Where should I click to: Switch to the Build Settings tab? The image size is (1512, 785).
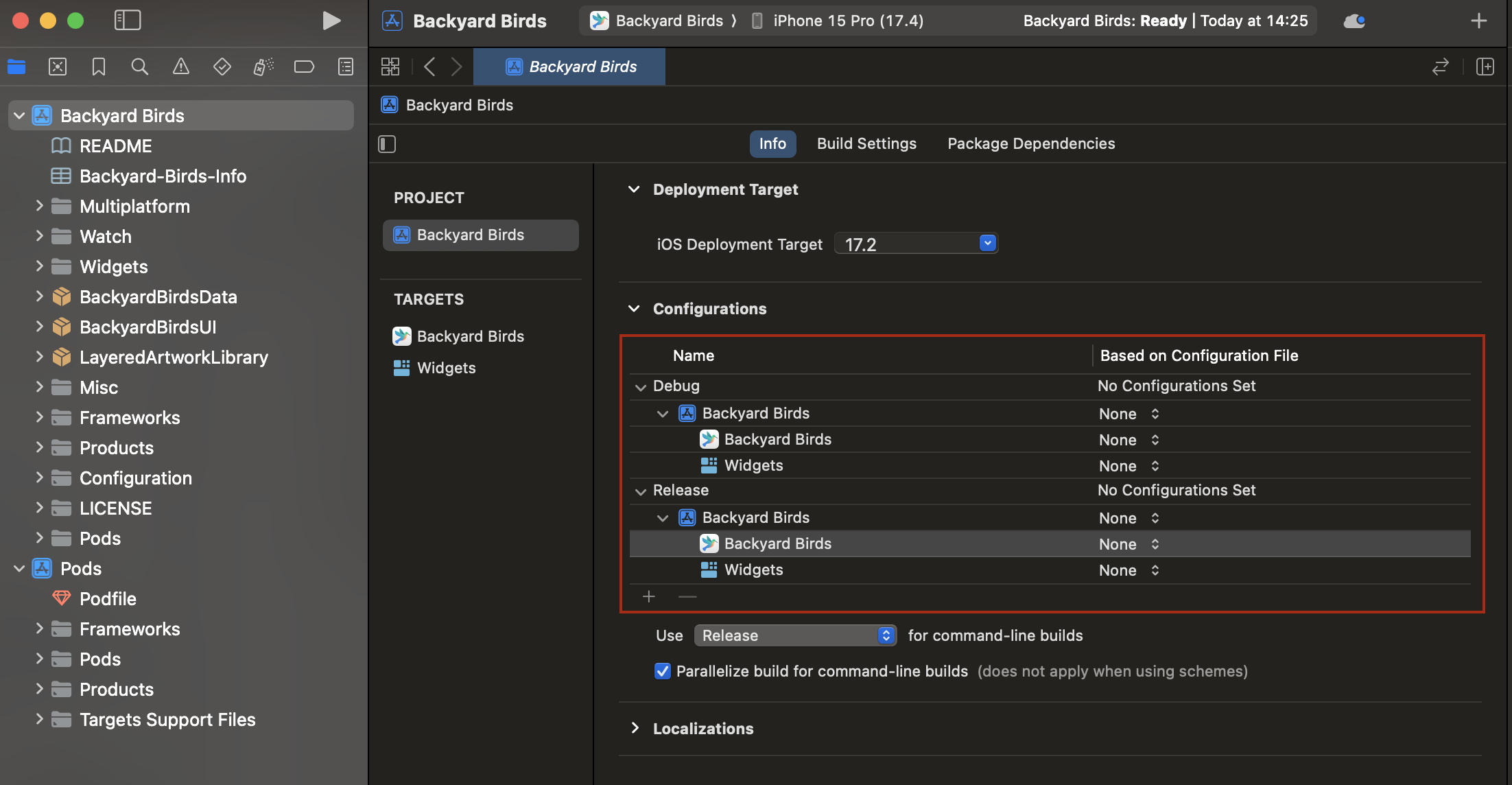[866, 143]
